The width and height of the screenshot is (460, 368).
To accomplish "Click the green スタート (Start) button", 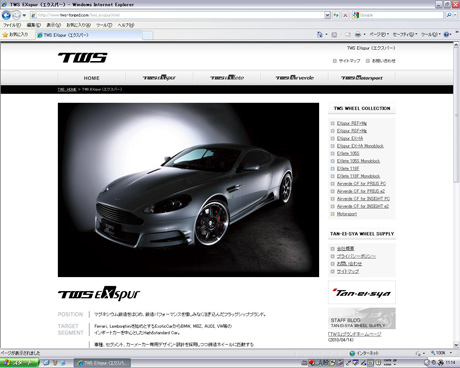I will pos(19,363).
